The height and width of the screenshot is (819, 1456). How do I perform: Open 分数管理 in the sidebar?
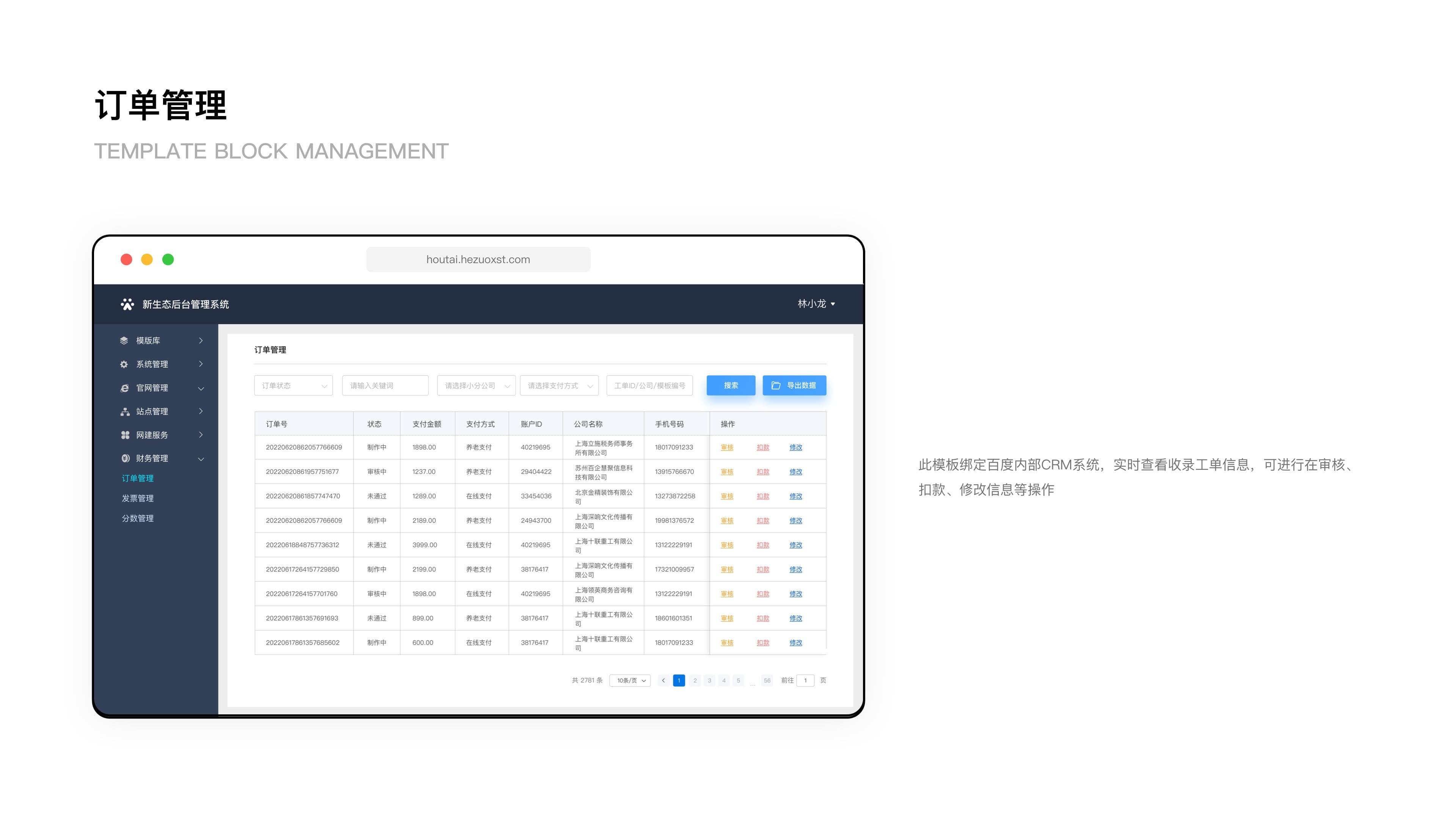tap(137, 518)
